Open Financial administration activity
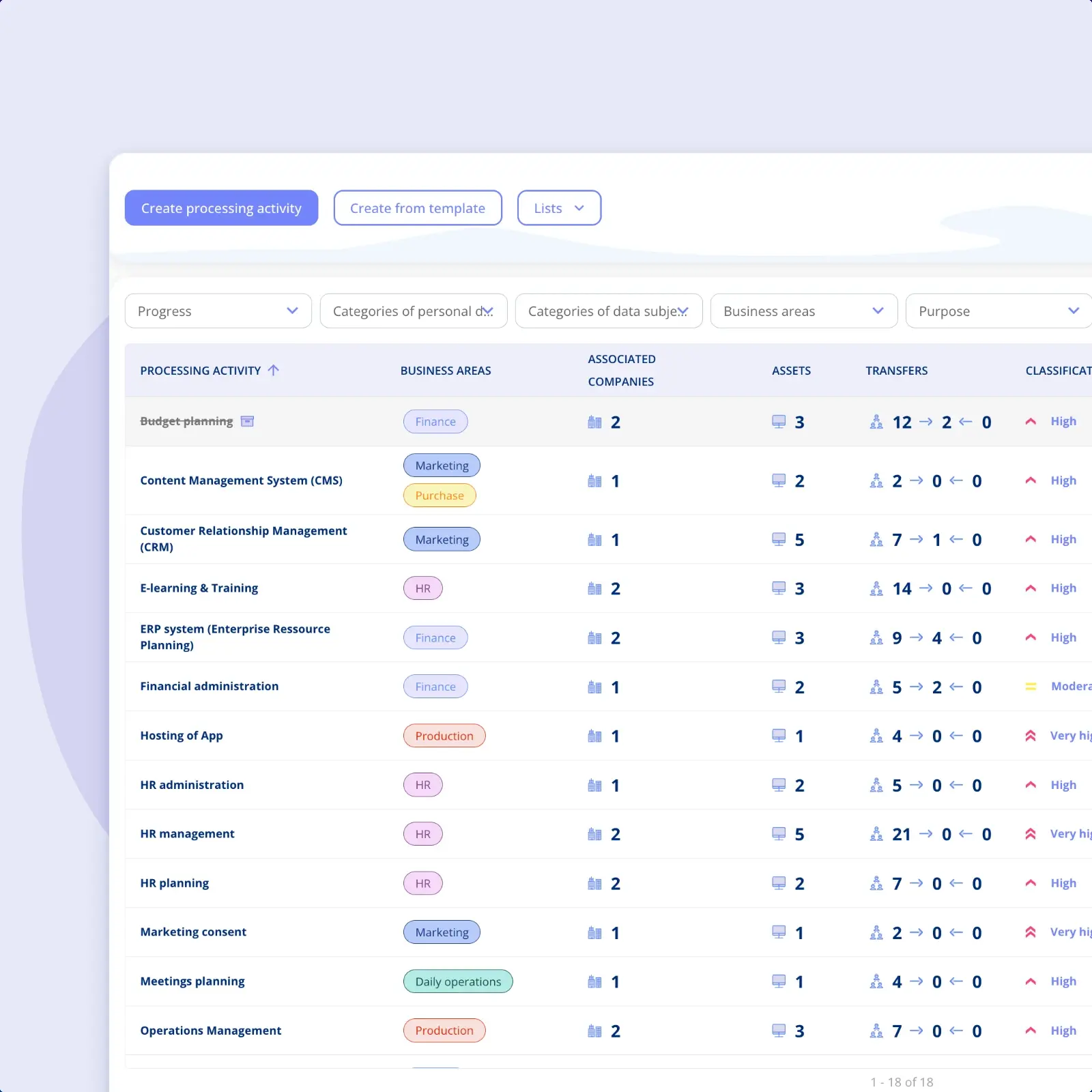This screenshot has width=1092, height=1092. 209,687
